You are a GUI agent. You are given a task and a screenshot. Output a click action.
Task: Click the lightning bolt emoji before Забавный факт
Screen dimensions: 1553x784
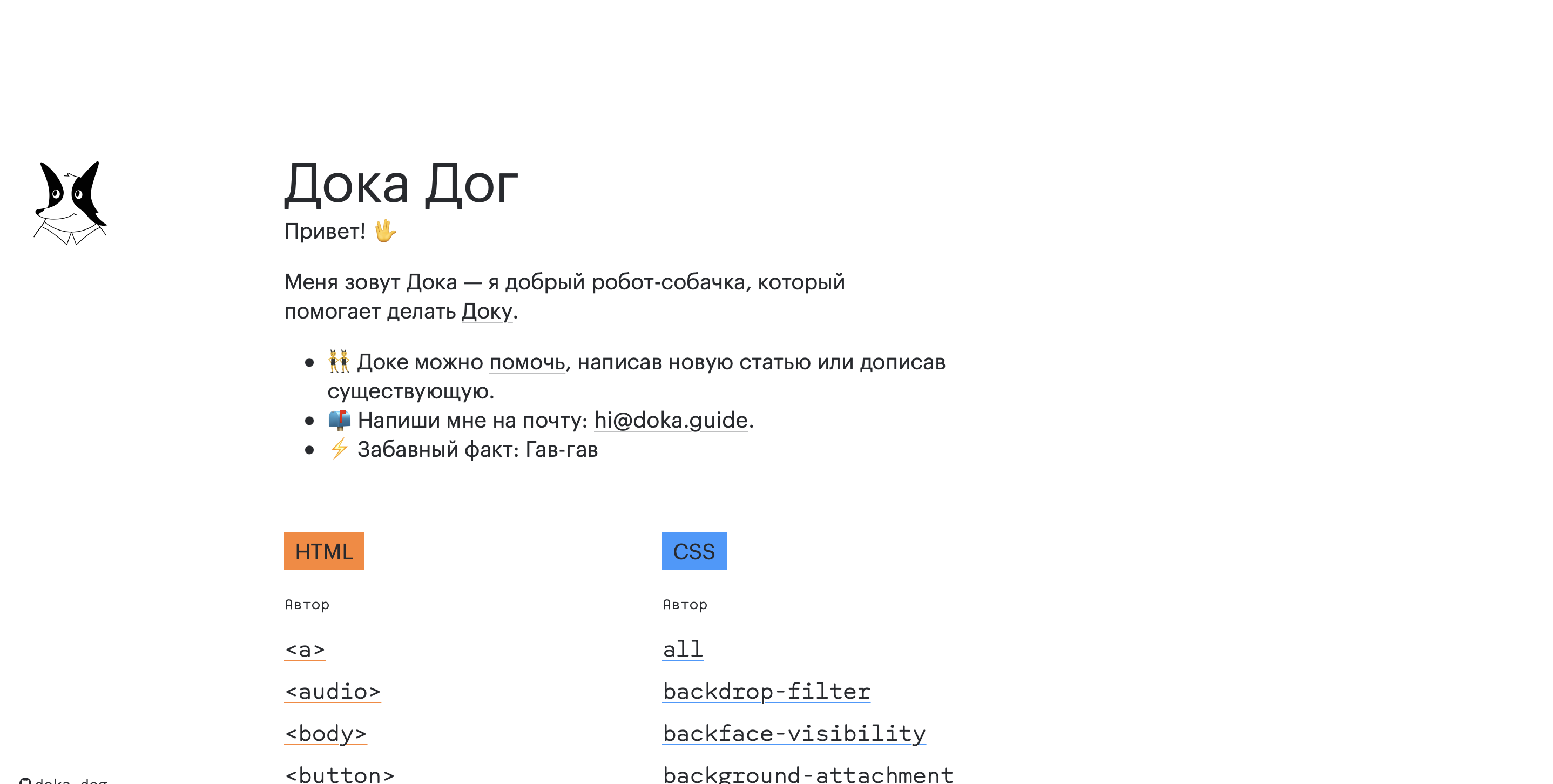point(339,449)
